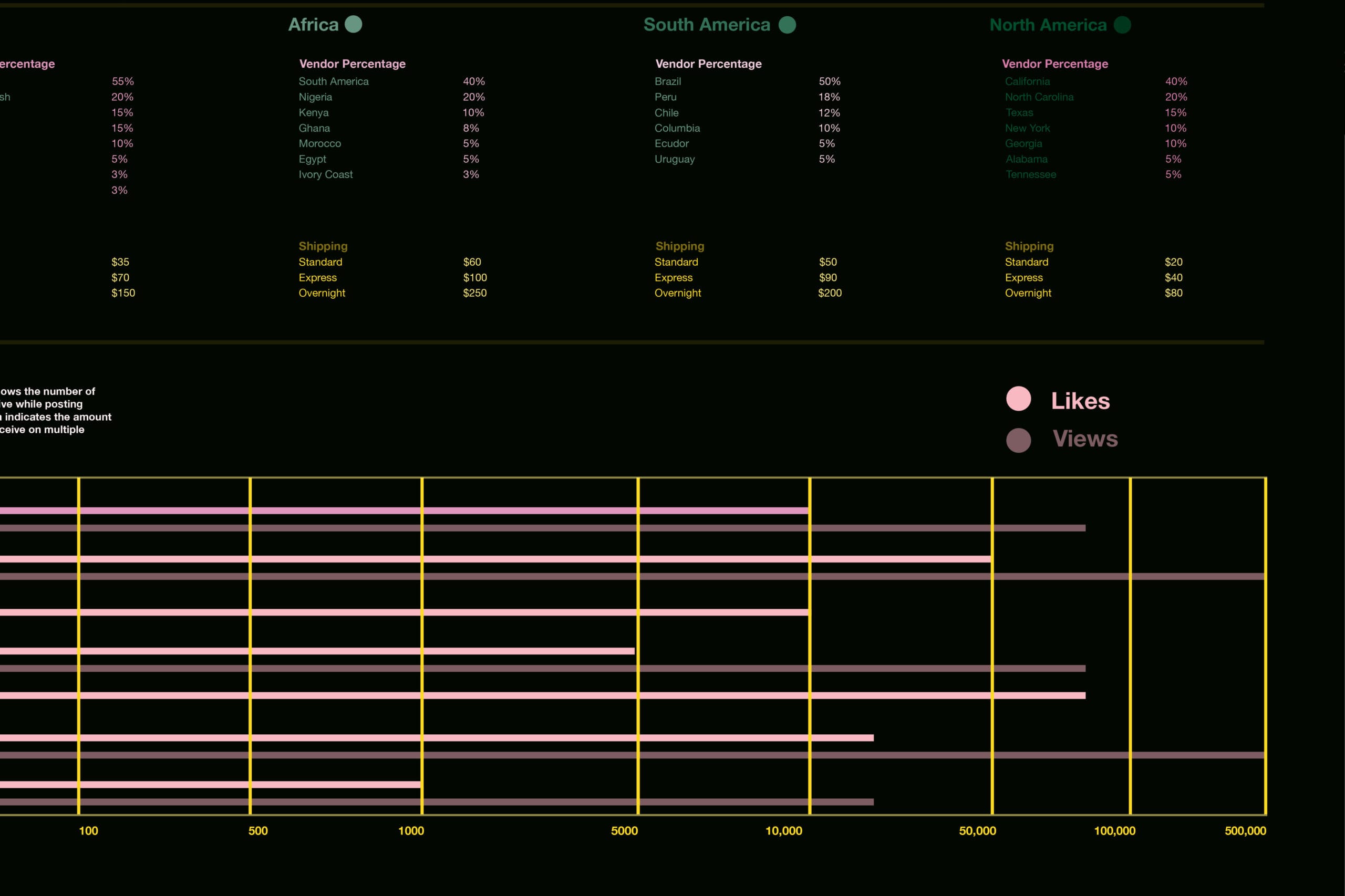
Task: Click the South America region heading
Action: point(707,25)
